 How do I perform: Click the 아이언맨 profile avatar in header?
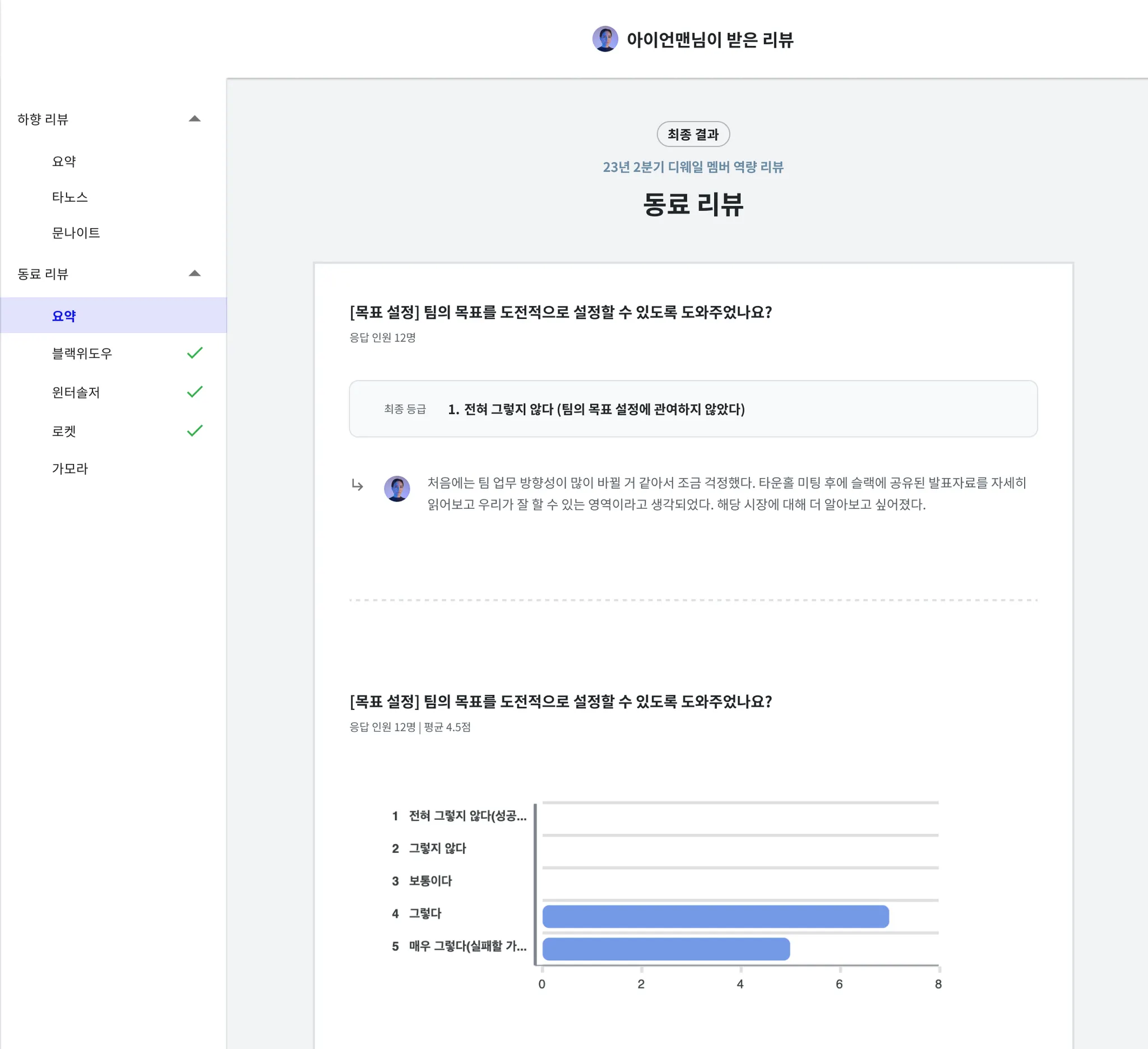point(605,39)
